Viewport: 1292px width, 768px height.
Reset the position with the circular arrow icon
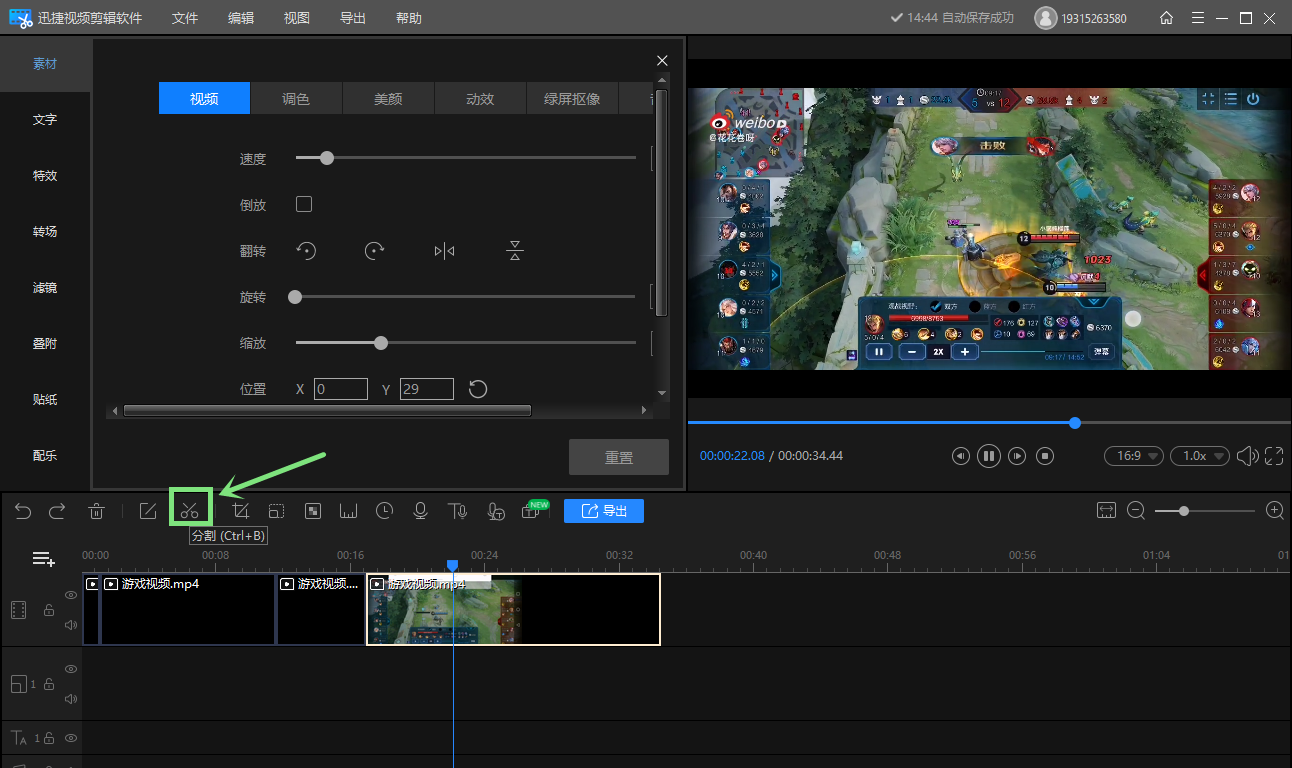[x=478, y=389]
